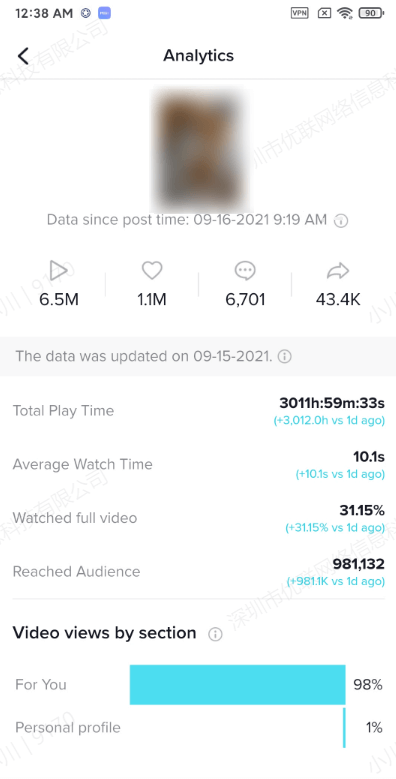Tap the Average Watch Time row
This screenshot has width=396, height=779.
click(x=198, y=465)
